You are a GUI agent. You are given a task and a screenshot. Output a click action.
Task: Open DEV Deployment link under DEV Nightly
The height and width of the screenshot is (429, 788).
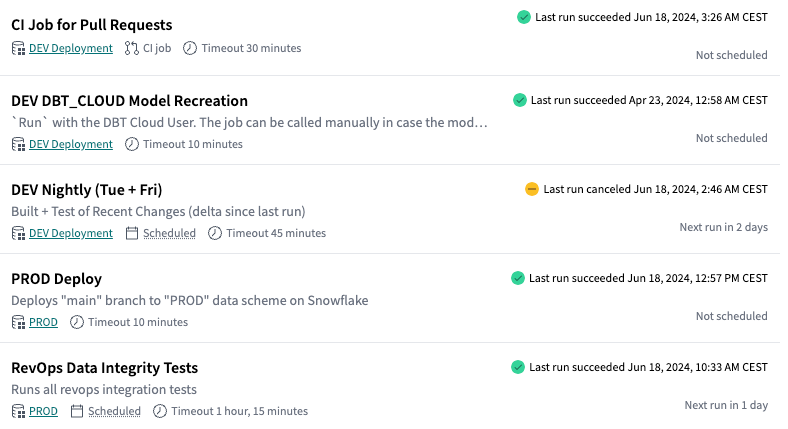pos(71,233)
